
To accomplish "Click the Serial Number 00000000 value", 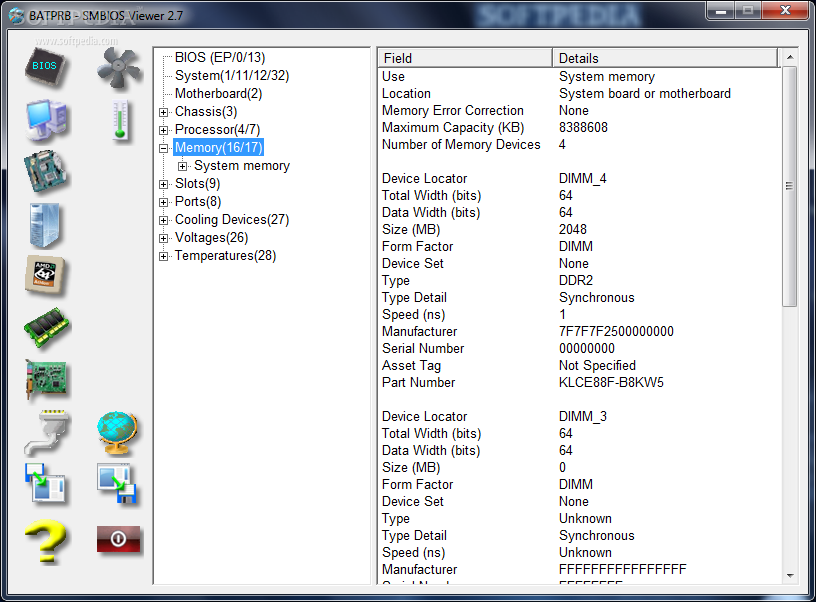I will [x=586, y=349].
